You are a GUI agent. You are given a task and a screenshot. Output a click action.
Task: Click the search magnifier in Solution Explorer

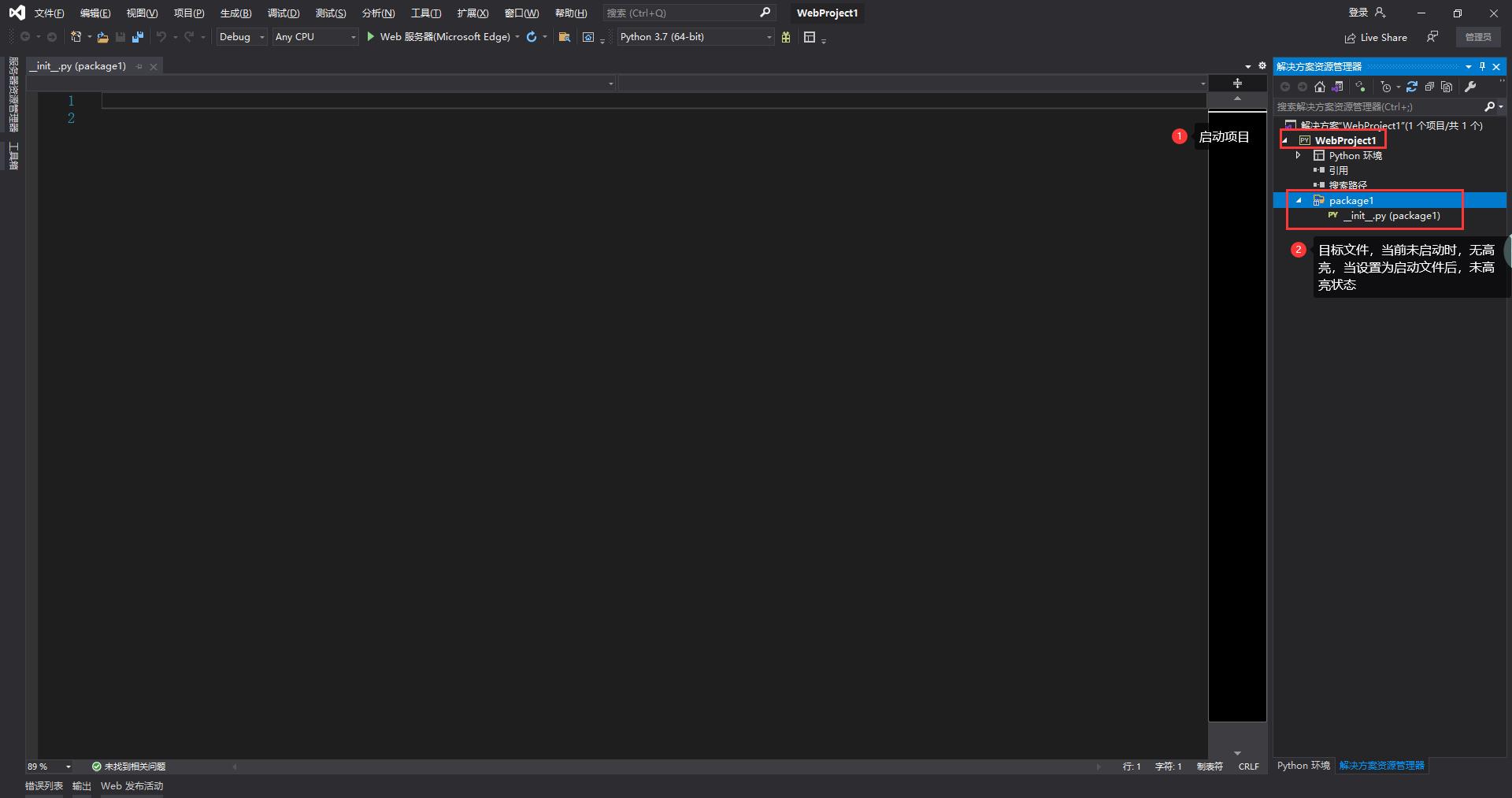[1489, 106]
